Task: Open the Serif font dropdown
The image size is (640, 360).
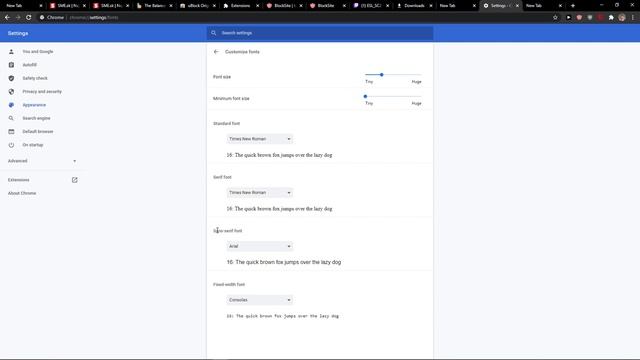Action: pyautogui.click(x=260, y=193)
